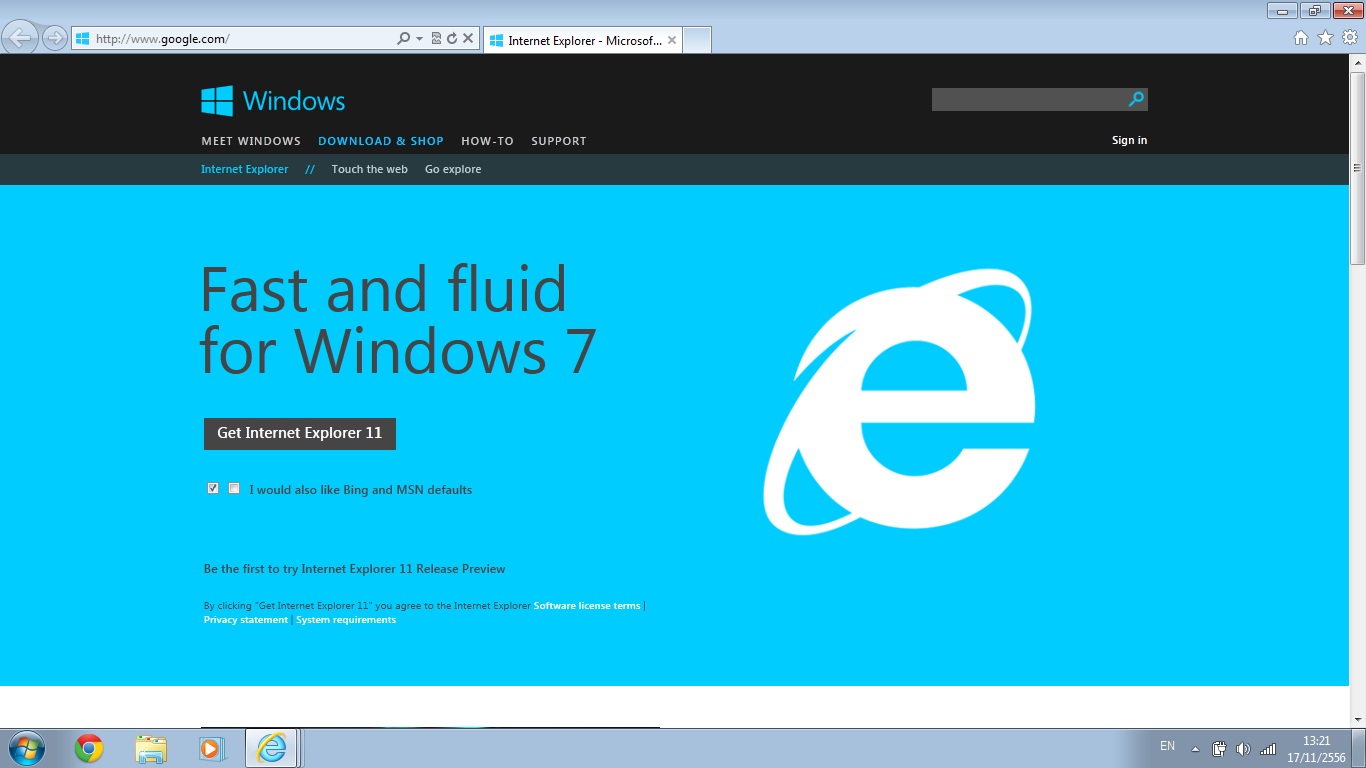
Task: Click the site search text box
Action: 1028,99
